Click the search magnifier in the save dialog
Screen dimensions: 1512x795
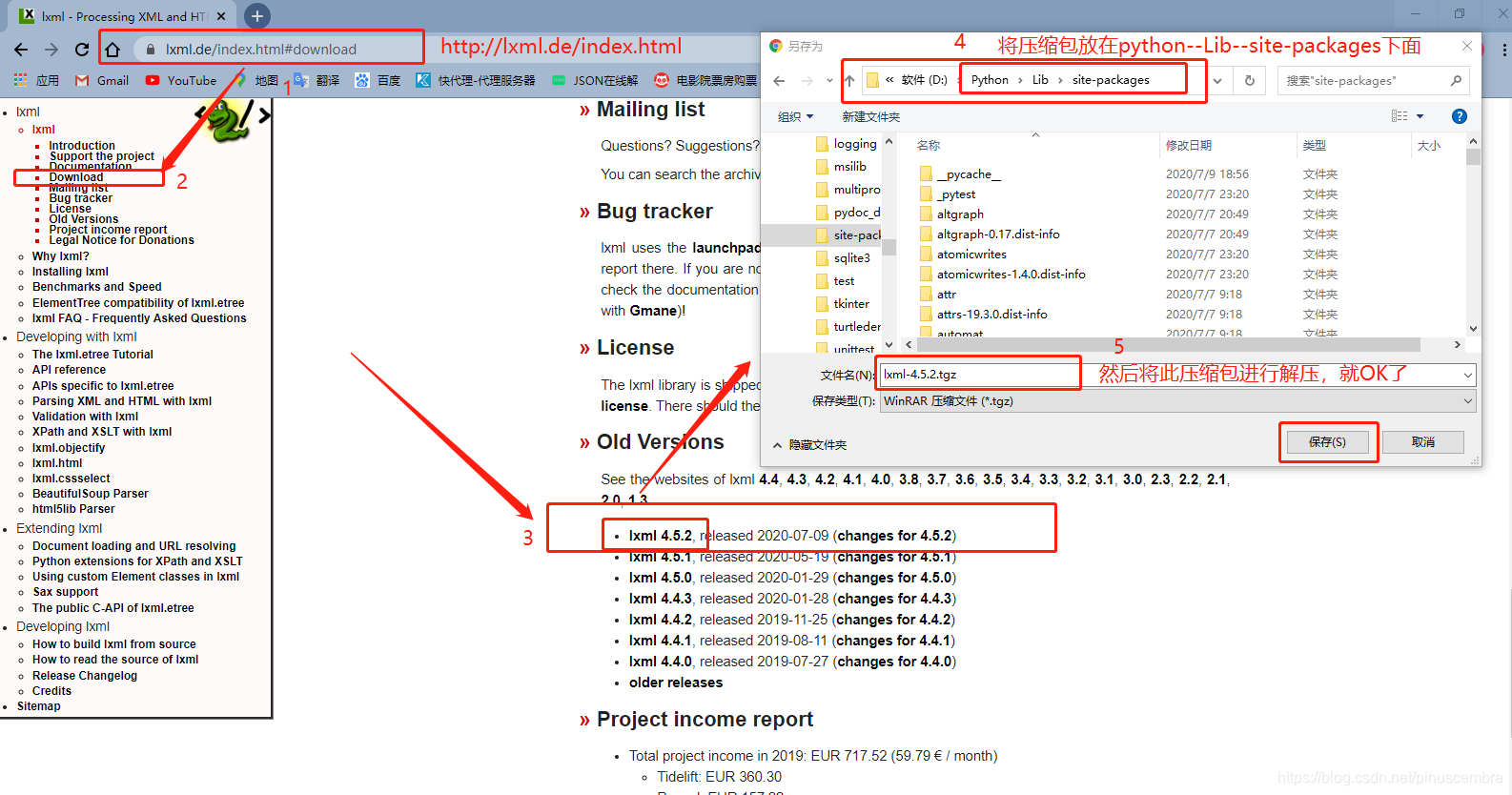pos(1456,81)
